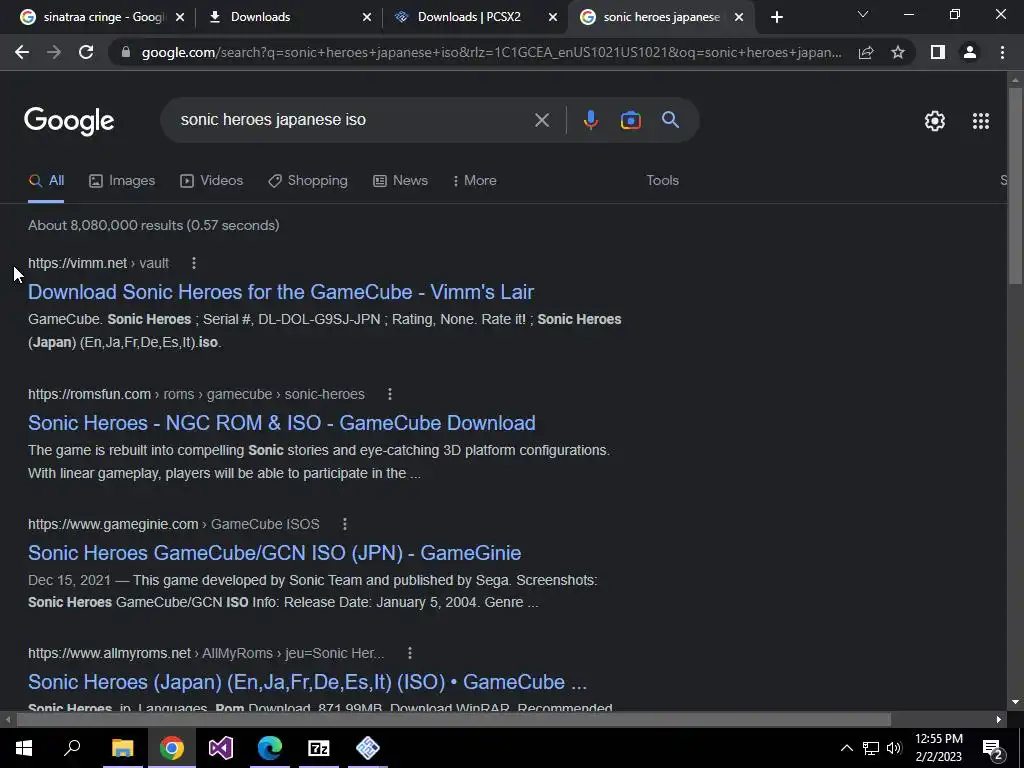The width and height of the screenshot is (1024, 768).
Task: Click the scroll down arrow
Action: click(x=1015, y=702)
